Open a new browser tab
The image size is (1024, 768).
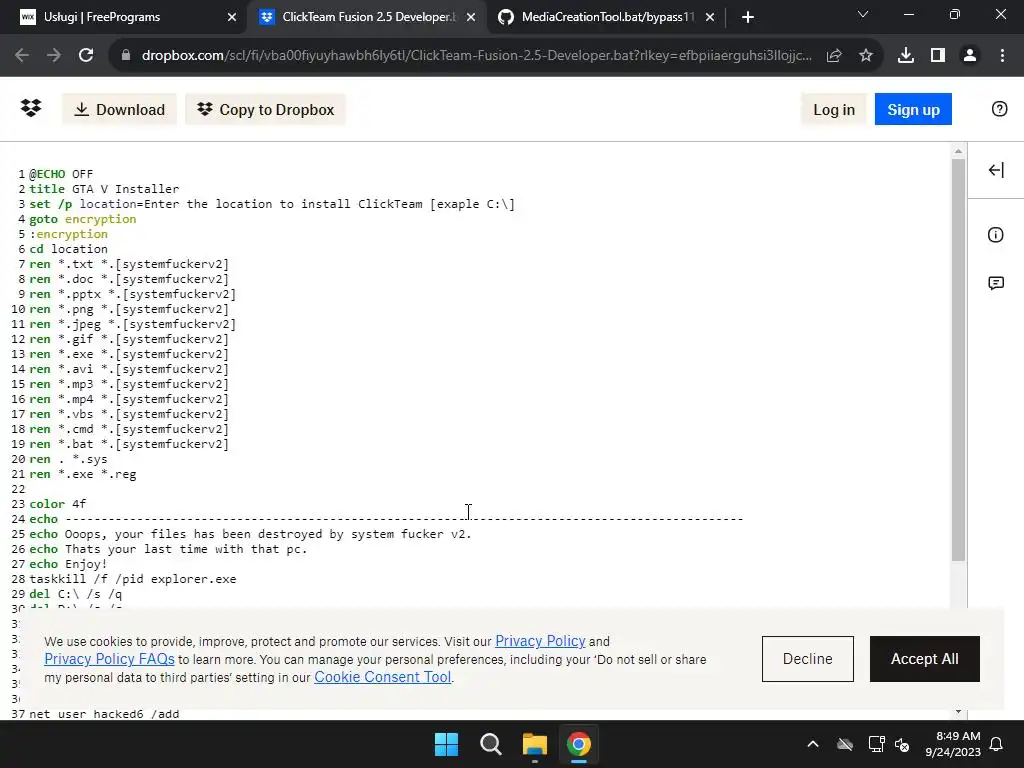[748, 17]
